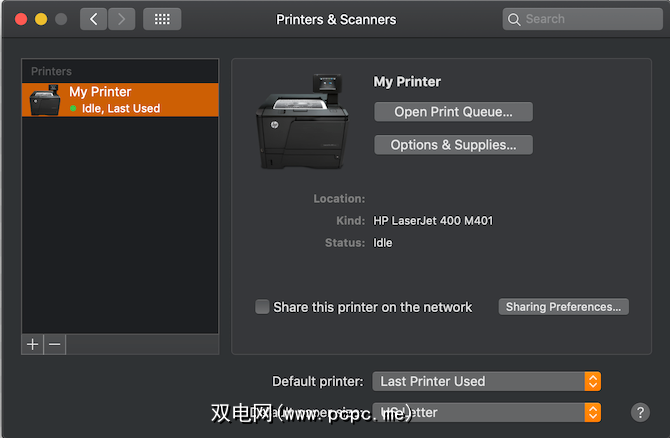Open the default paper size dropdown

point(592,412)
